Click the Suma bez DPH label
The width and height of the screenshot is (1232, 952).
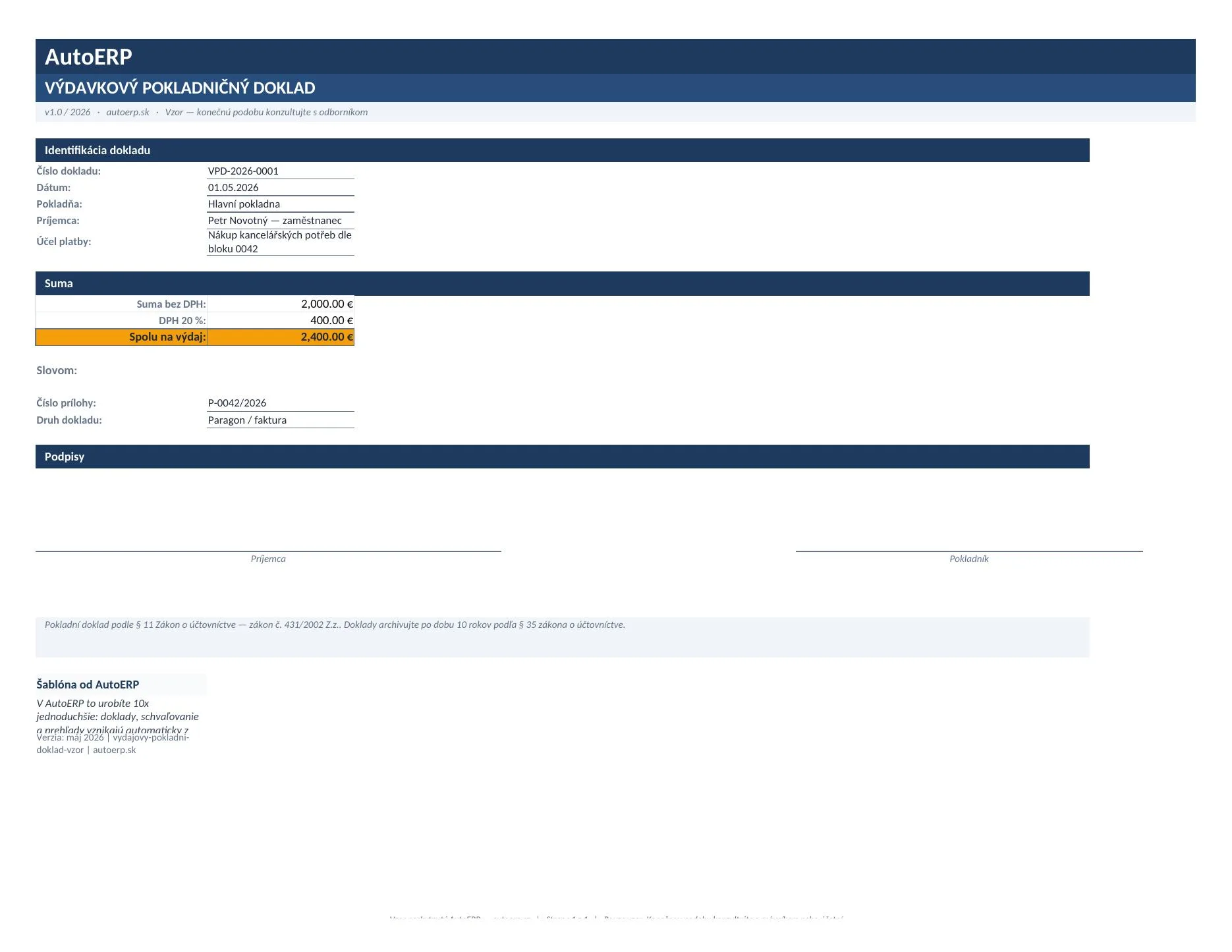pyautogui.click(x=171, y=304)
